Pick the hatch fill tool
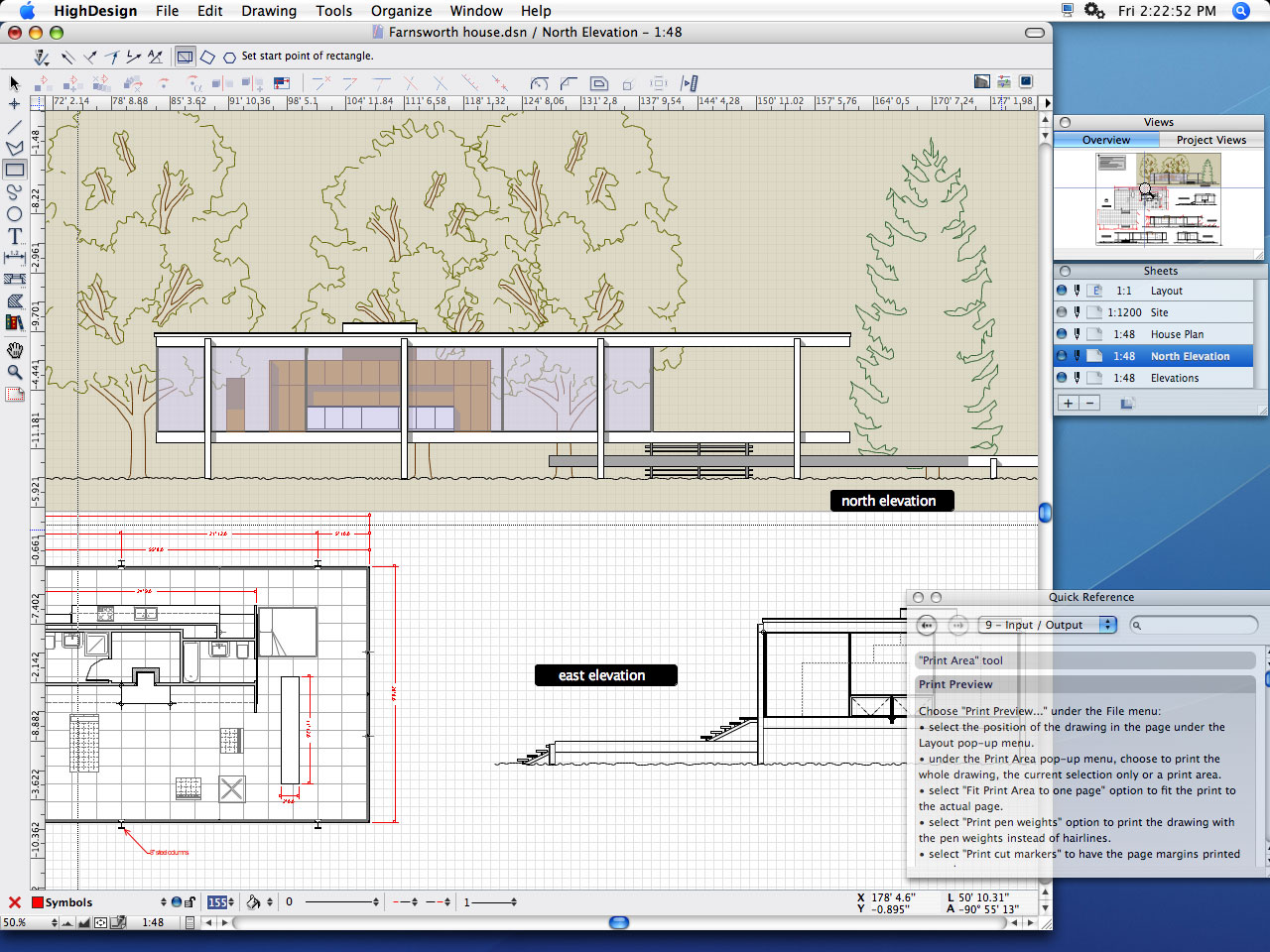Viewport: 1270px width, 952px height. coord(14,300)
